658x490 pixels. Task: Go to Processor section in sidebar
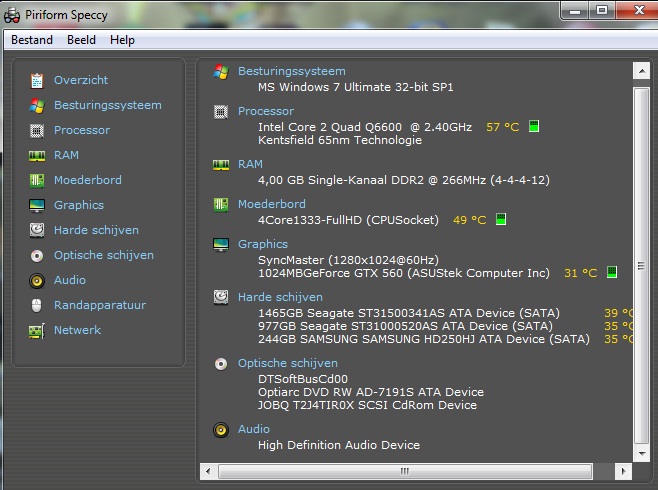(x=82, y=130)
